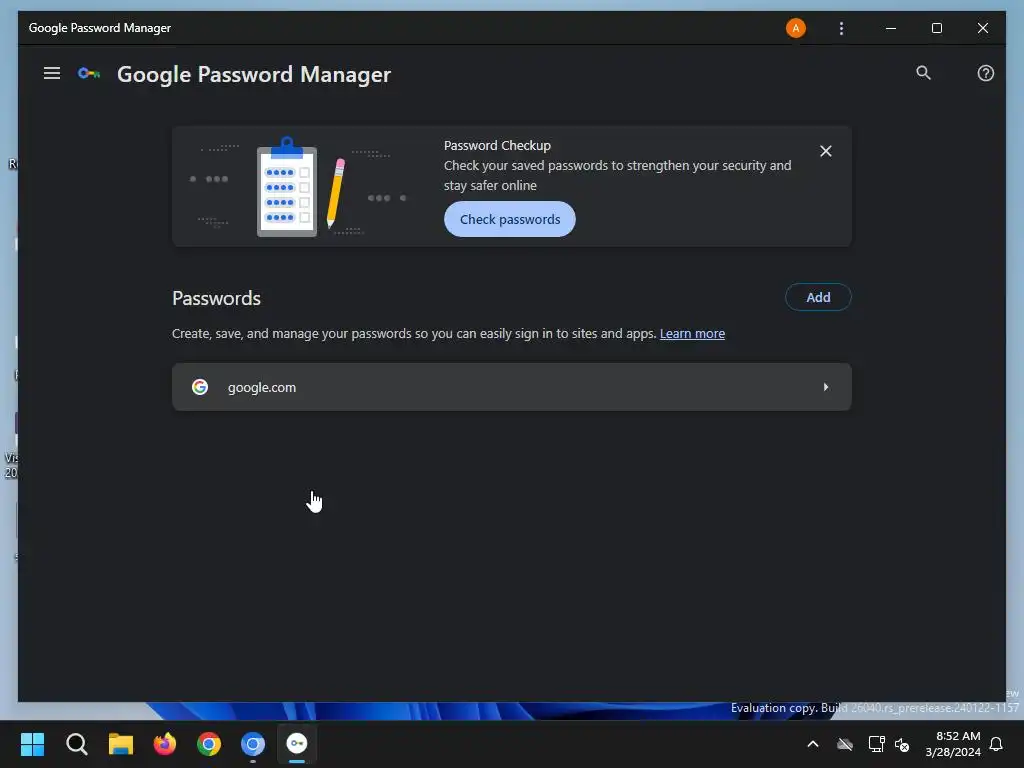This screenshot has height=768, width=1024.
Task: Click the muted volume tray icon
Action: coord(903,744)
